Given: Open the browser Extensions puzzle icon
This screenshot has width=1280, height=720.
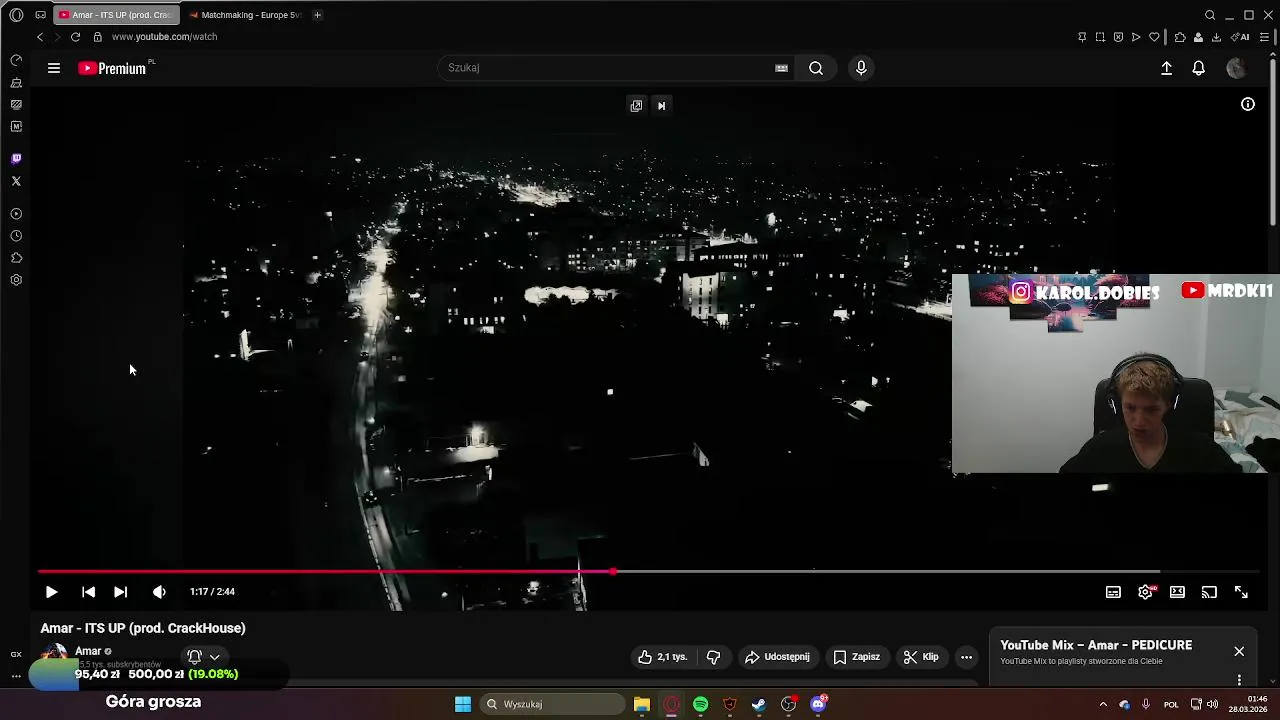Looking at the screenshot, I should [1180, 37].
